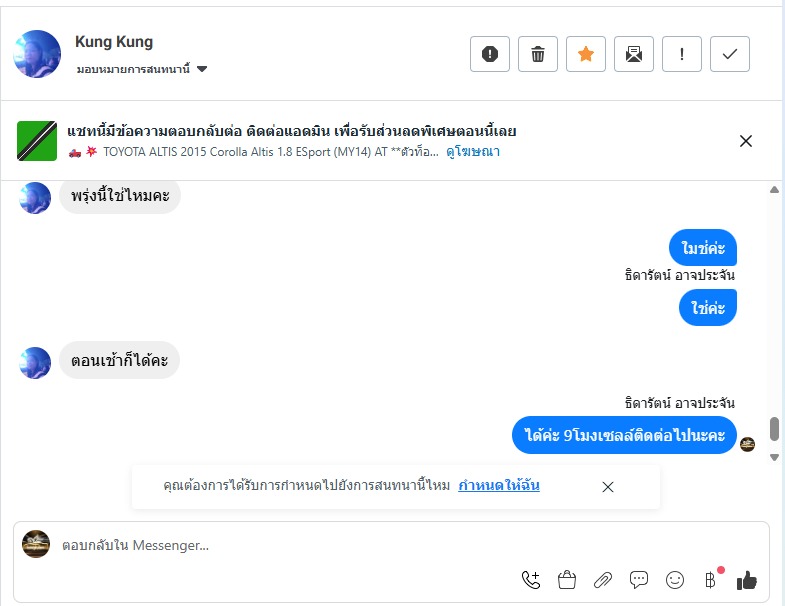Viewport: 785px width, 606px height.
Task: Open saved replies speech bubble icon
Action: pyautogui.click(x=639, y=580)
